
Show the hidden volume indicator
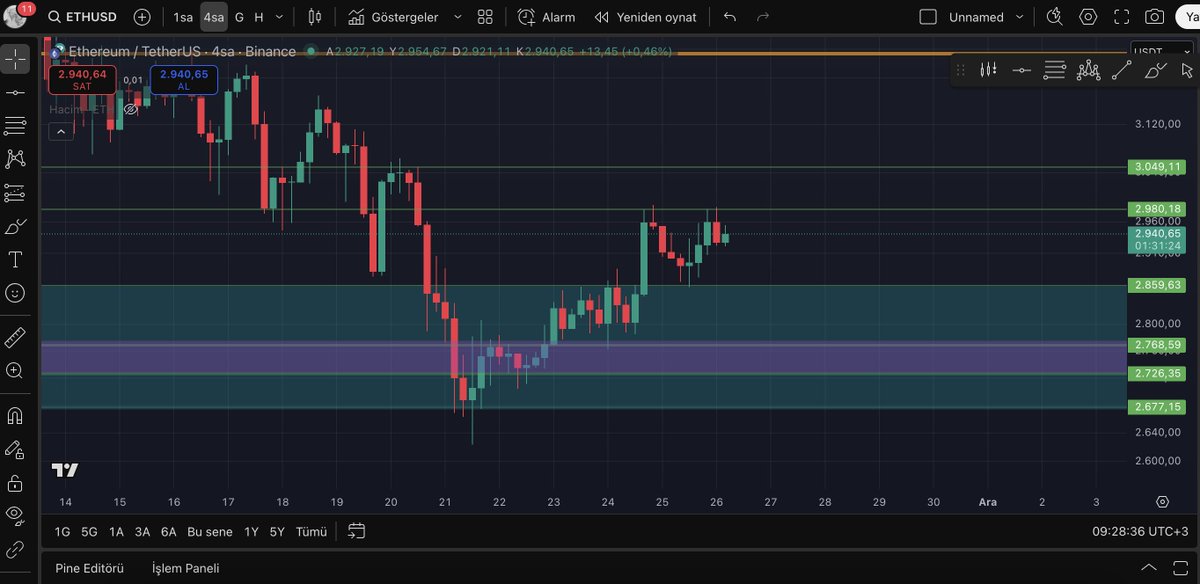[x=130, y=110]
